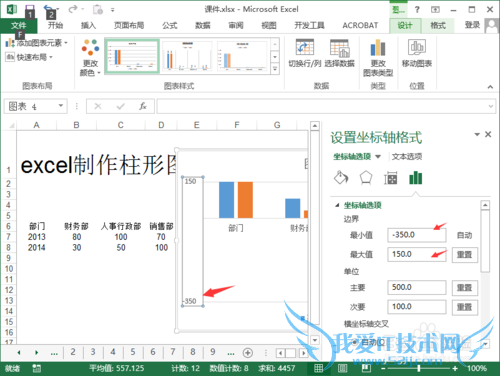This screenshot has width=500, height=376.
Task: Click the orange 部门 chart bar
Action: (245, 200)
